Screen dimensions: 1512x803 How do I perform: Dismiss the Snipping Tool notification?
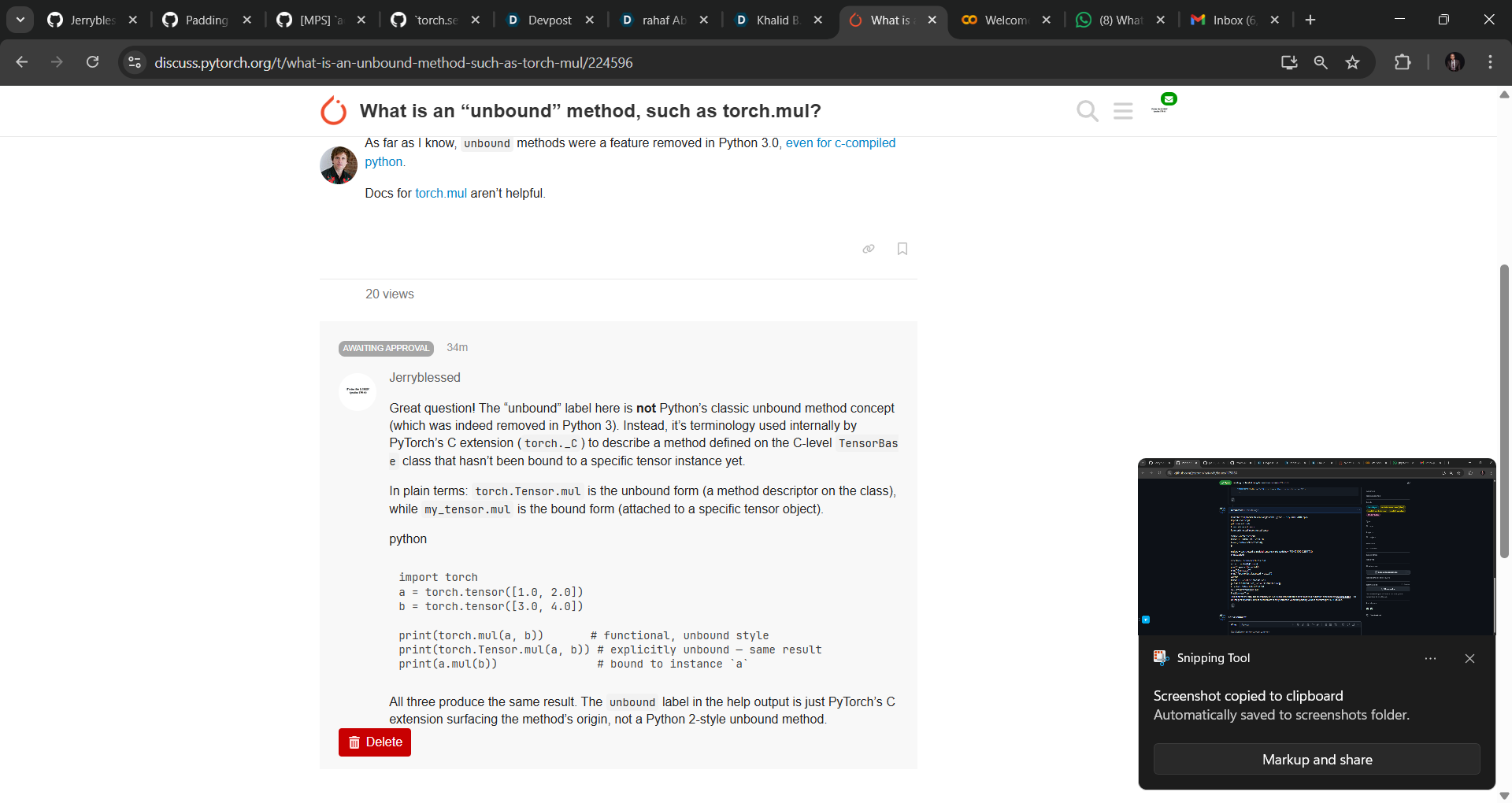(x=1469, y=658)
